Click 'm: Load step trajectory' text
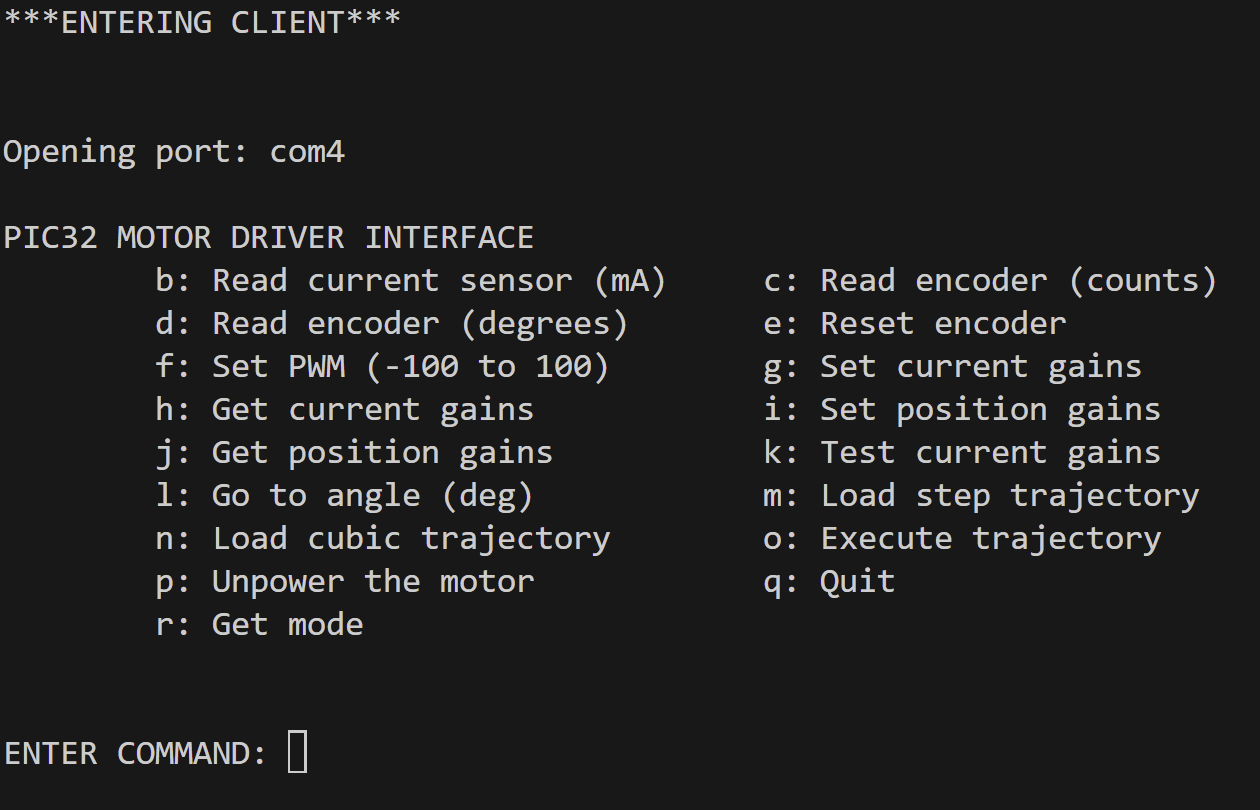Image resolution: width=1260 pixels, height=810 pixels. (x=981, y=496)
